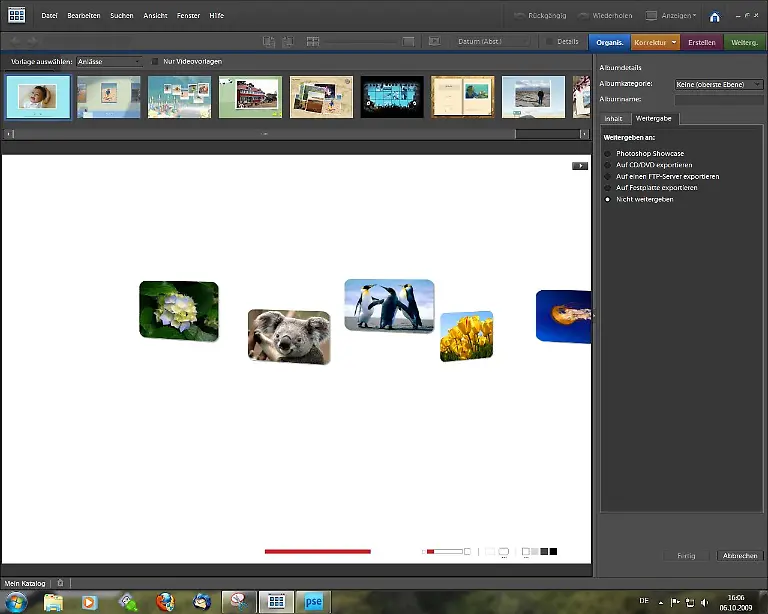This screenshot has height=614, width=768.
Task: Click the home icon in the top bar
Action: 715,16
